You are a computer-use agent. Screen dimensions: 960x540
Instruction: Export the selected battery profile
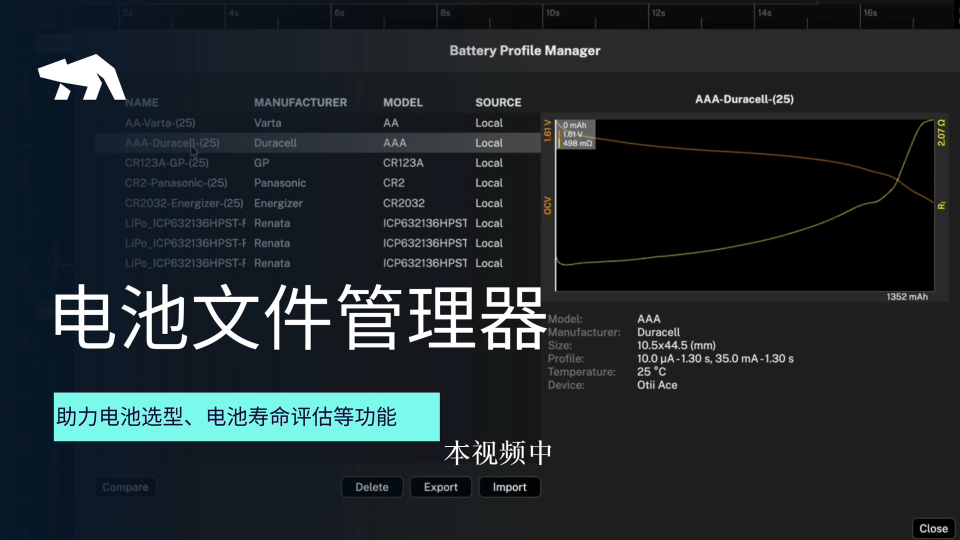[x=441, y=487]
